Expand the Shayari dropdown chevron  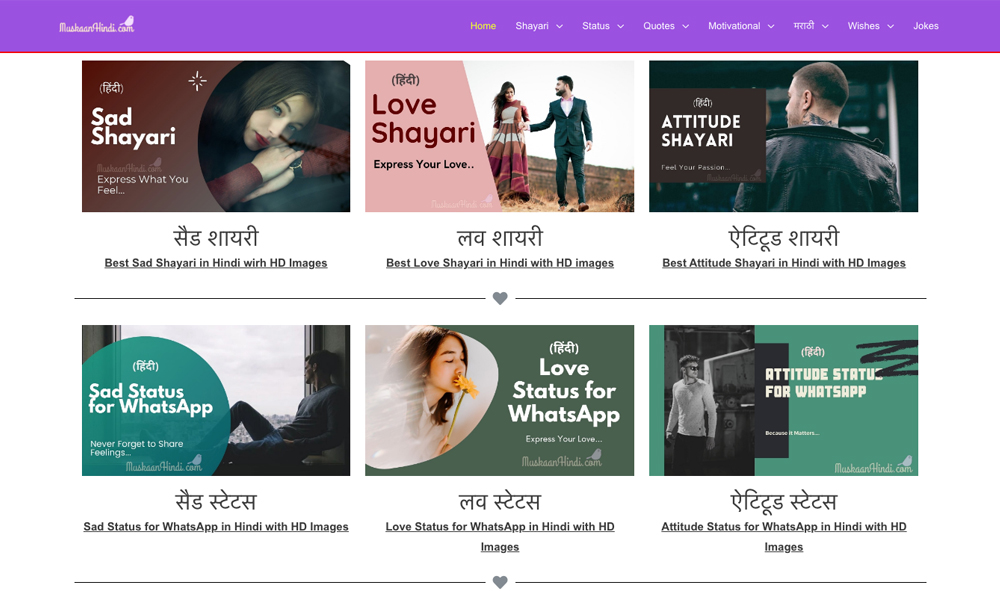(x=559, y=26)
